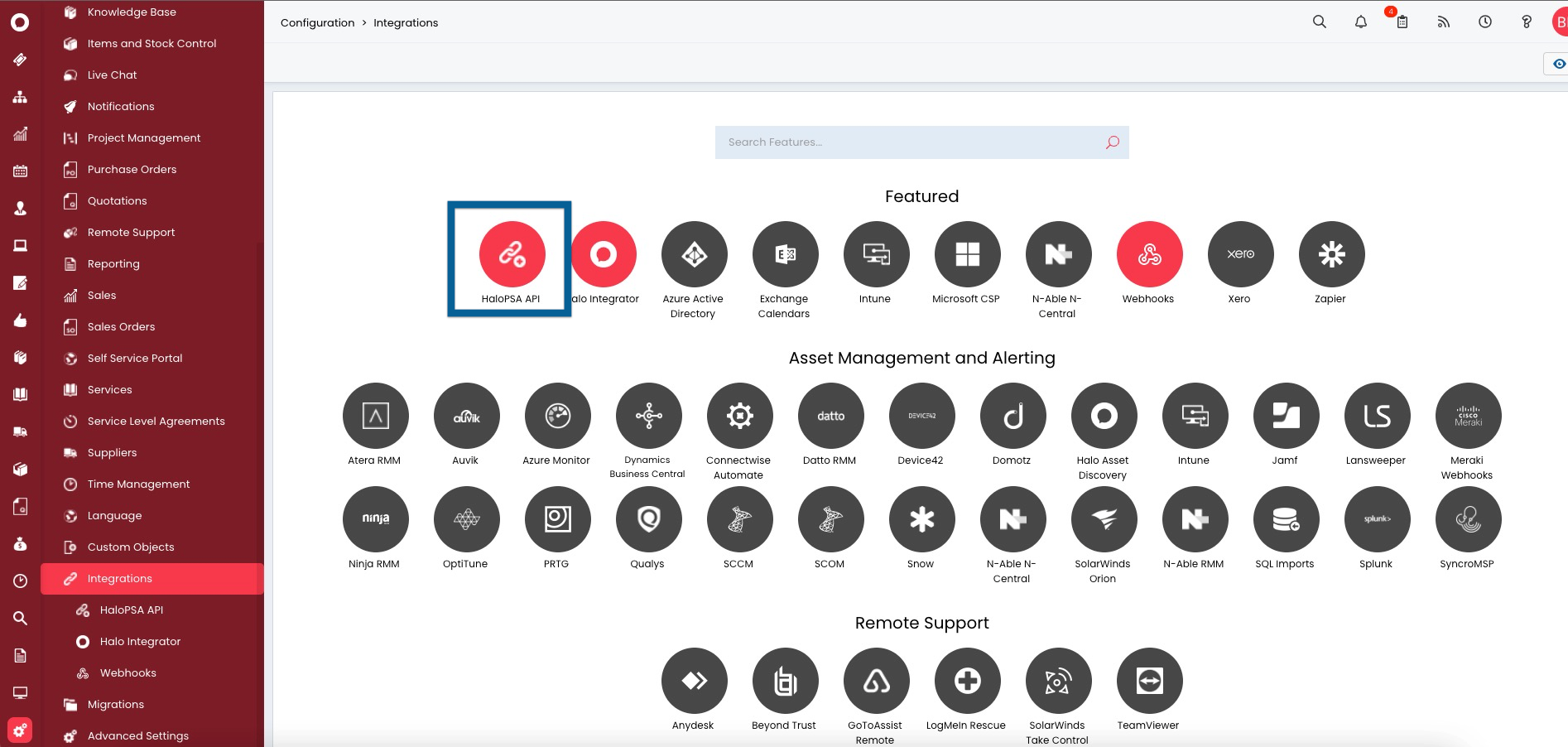Select Custom Objects in the sidebar
The image size is (1568, 747).
click(x=152, y=547)
